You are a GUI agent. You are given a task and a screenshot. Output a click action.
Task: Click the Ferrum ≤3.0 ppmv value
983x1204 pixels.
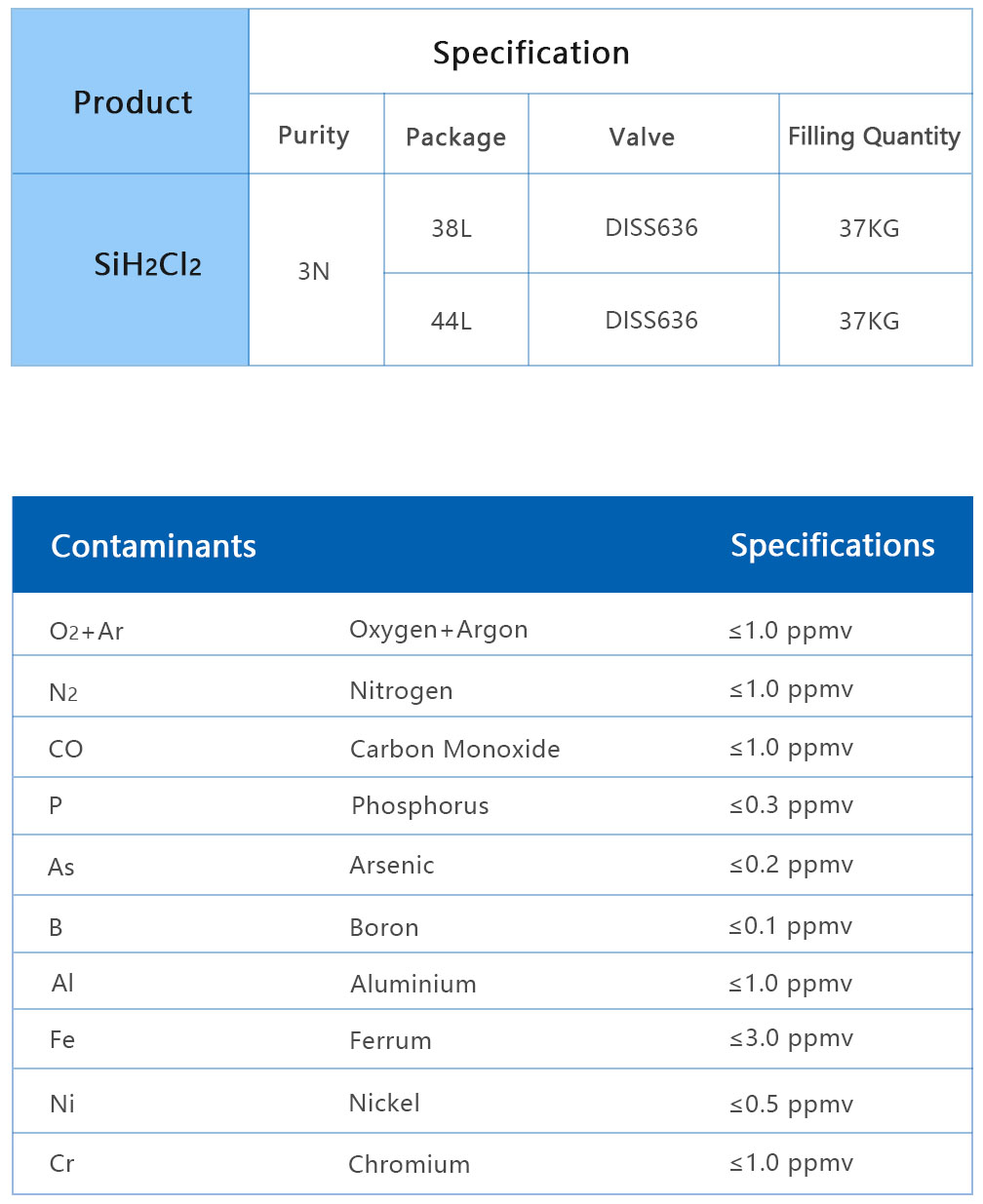click(x=790, y=1038)
